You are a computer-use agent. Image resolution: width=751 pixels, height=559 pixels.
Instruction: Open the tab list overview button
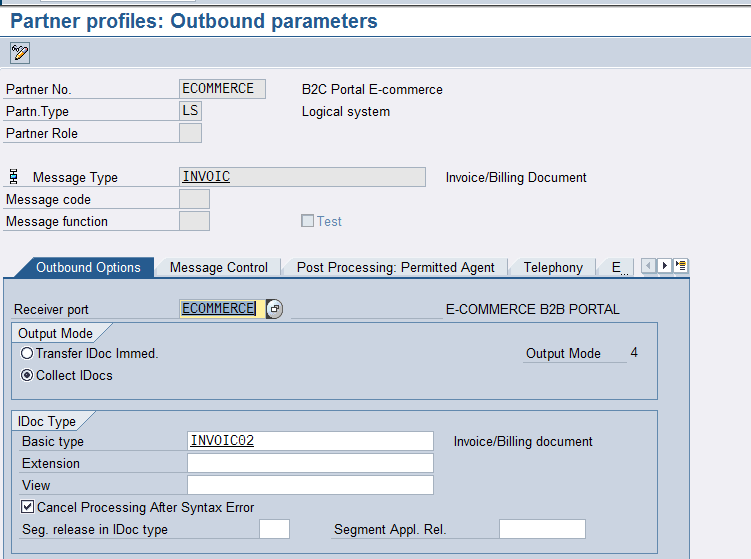tap(681, 266)
